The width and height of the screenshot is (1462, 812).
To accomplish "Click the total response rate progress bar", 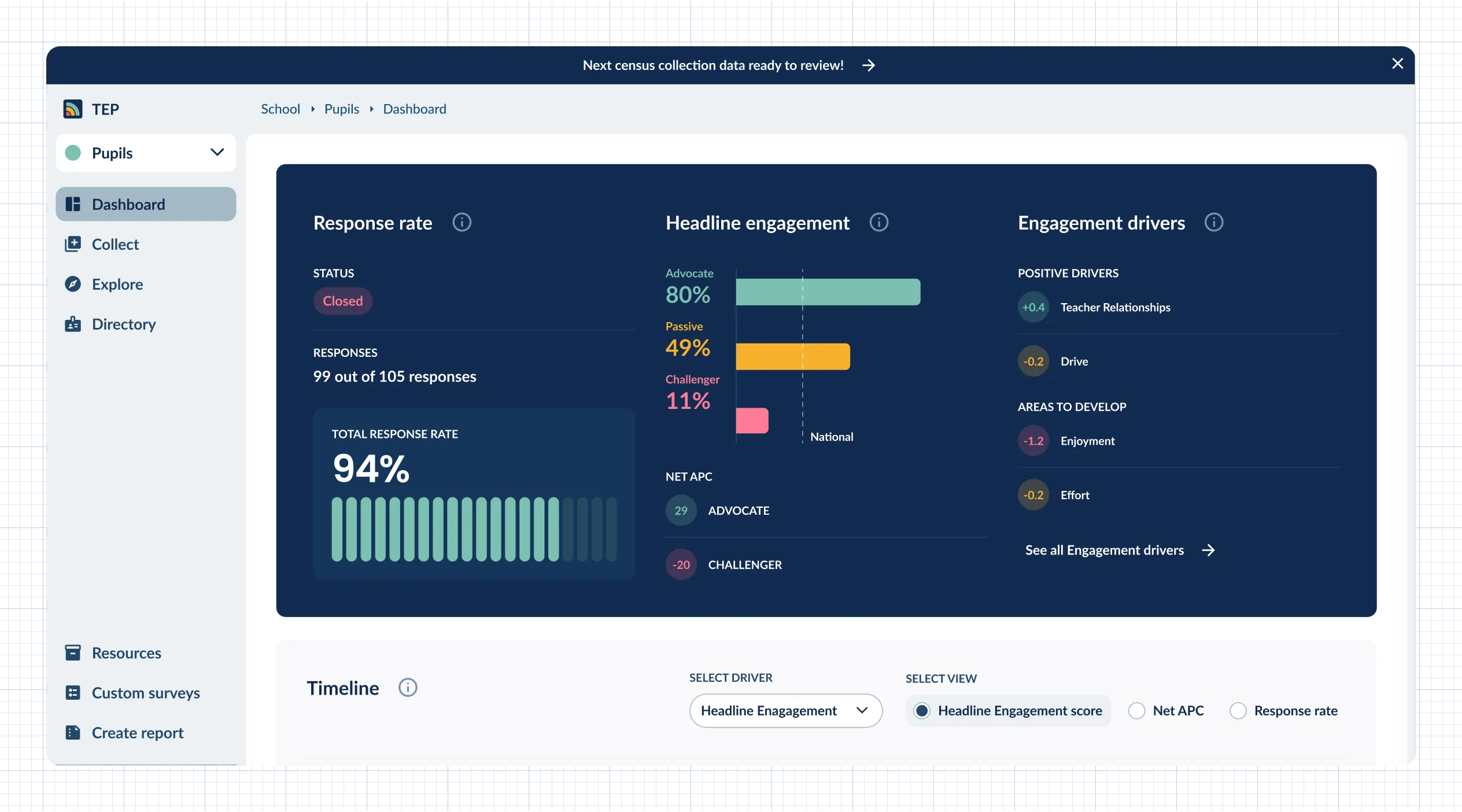I will pyautogui.click(x=474, y=529).
